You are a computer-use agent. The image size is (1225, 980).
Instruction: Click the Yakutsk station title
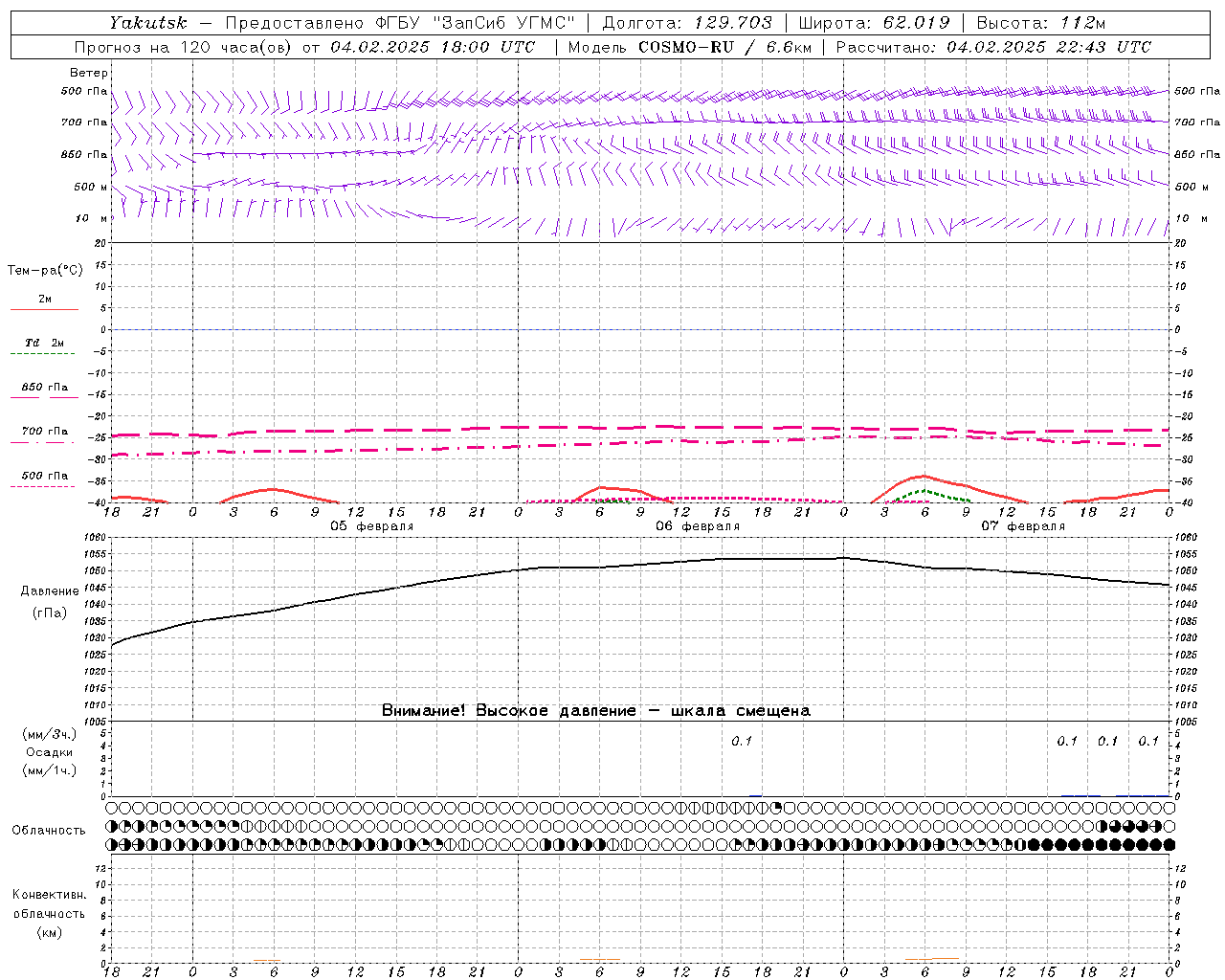148,23
